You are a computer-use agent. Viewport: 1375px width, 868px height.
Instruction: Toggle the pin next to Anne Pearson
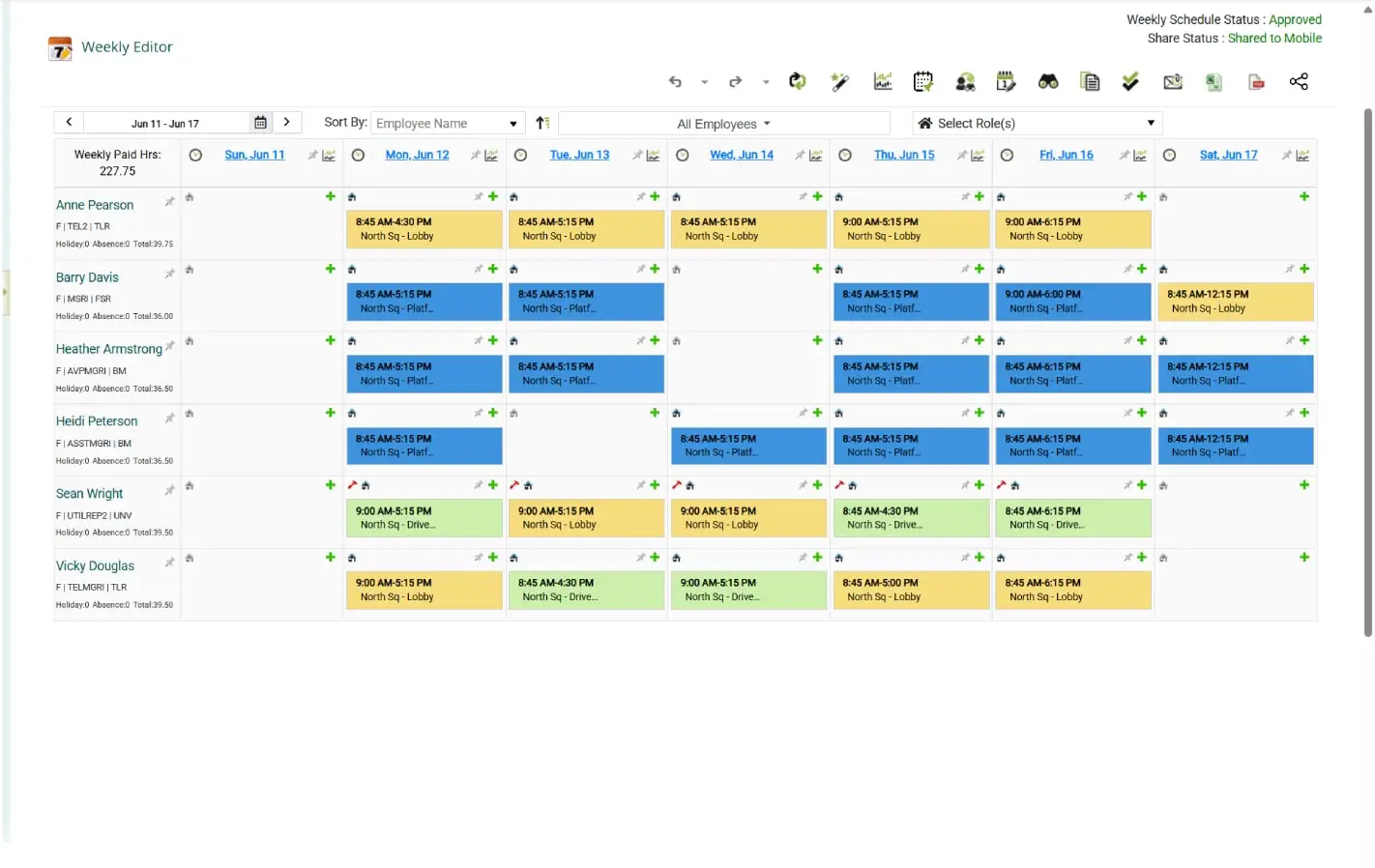click(x=169, y=202)
